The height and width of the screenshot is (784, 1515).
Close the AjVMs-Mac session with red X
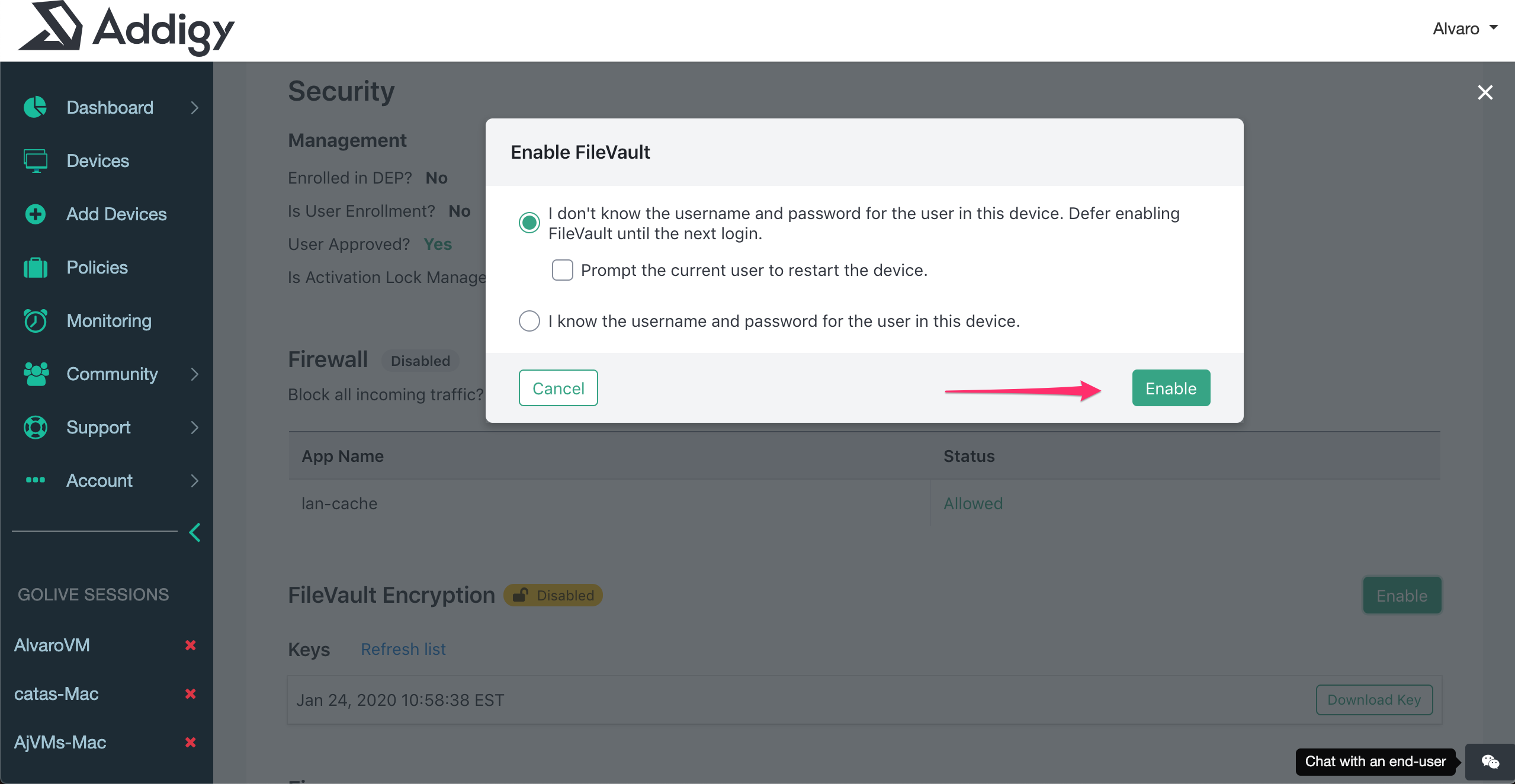[x=190, y=742]
